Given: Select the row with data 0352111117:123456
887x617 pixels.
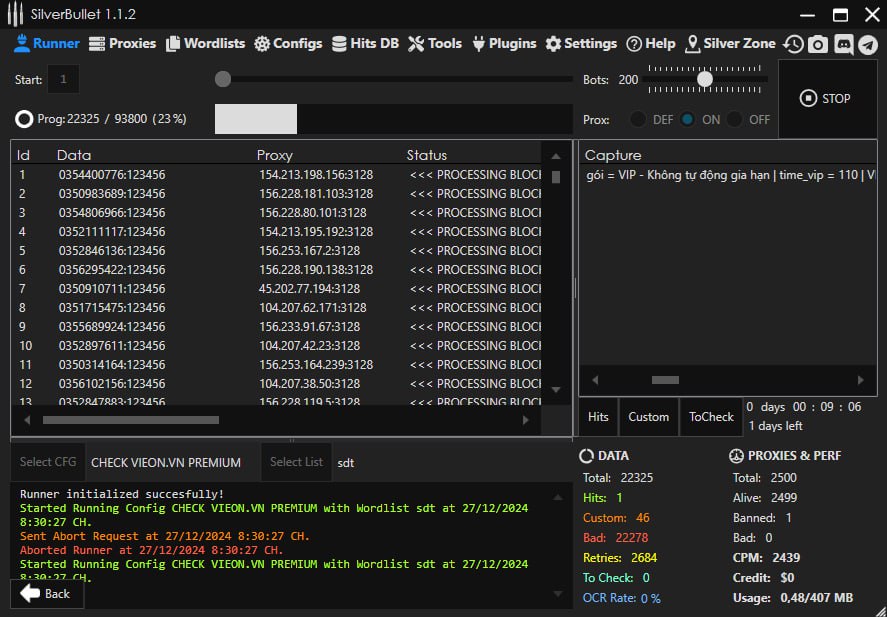Looking at the screenshot, I should point(276,232).
